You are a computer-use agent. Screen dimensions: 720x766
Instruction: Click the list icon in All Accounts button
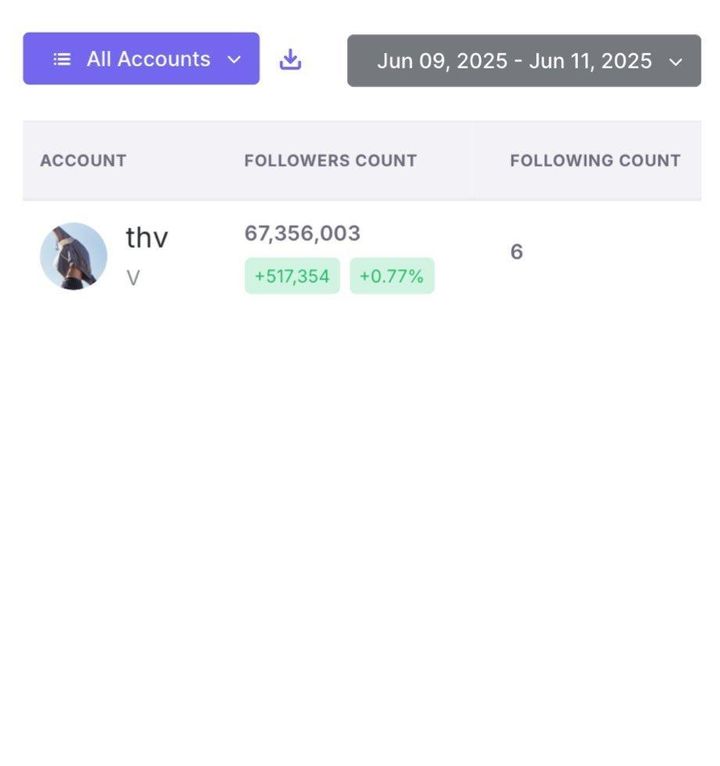(x=62, y=60)
